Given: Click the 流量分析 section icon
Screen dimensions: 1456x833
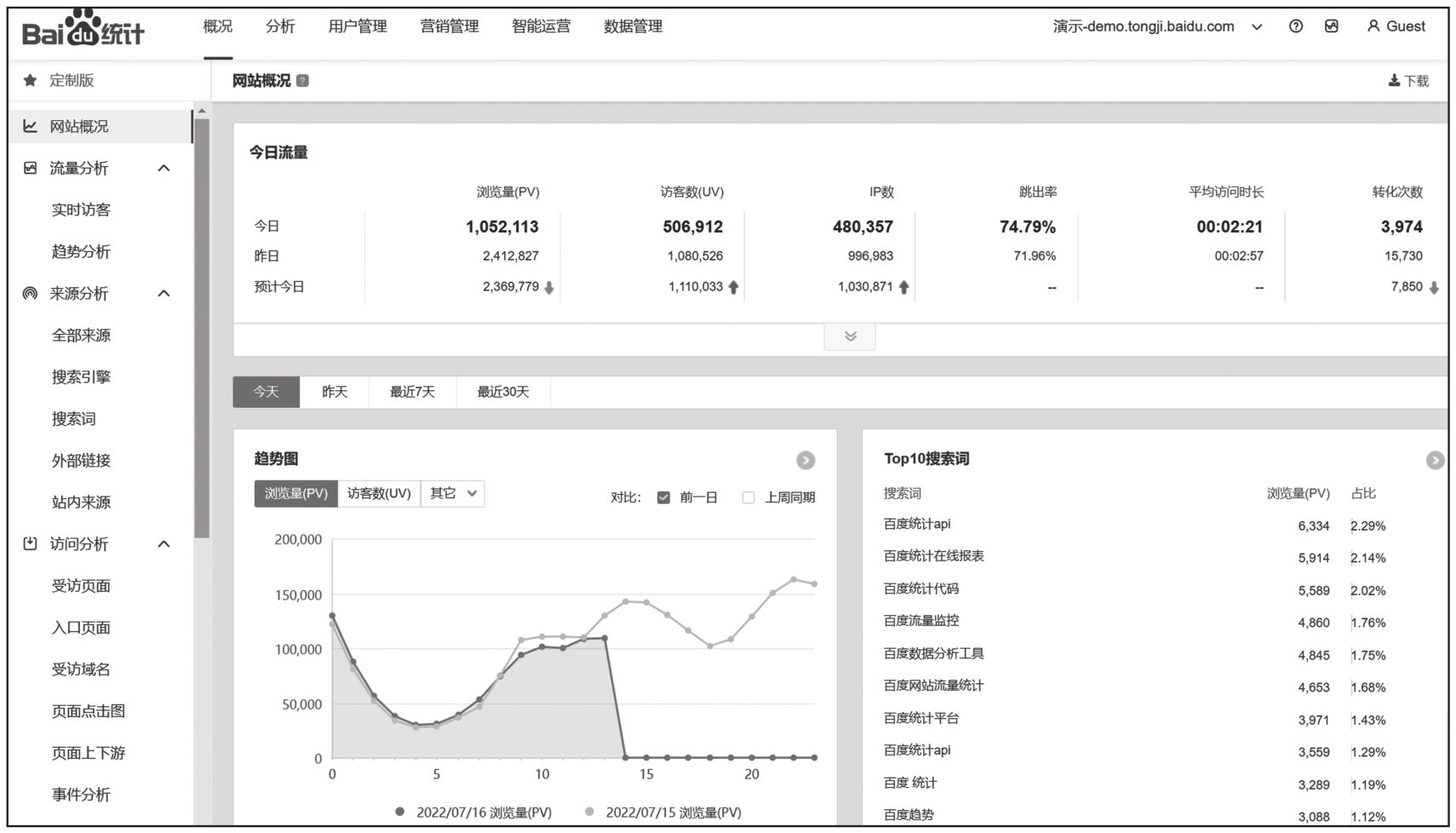Looking at the screenshot, I should (31, 168).
